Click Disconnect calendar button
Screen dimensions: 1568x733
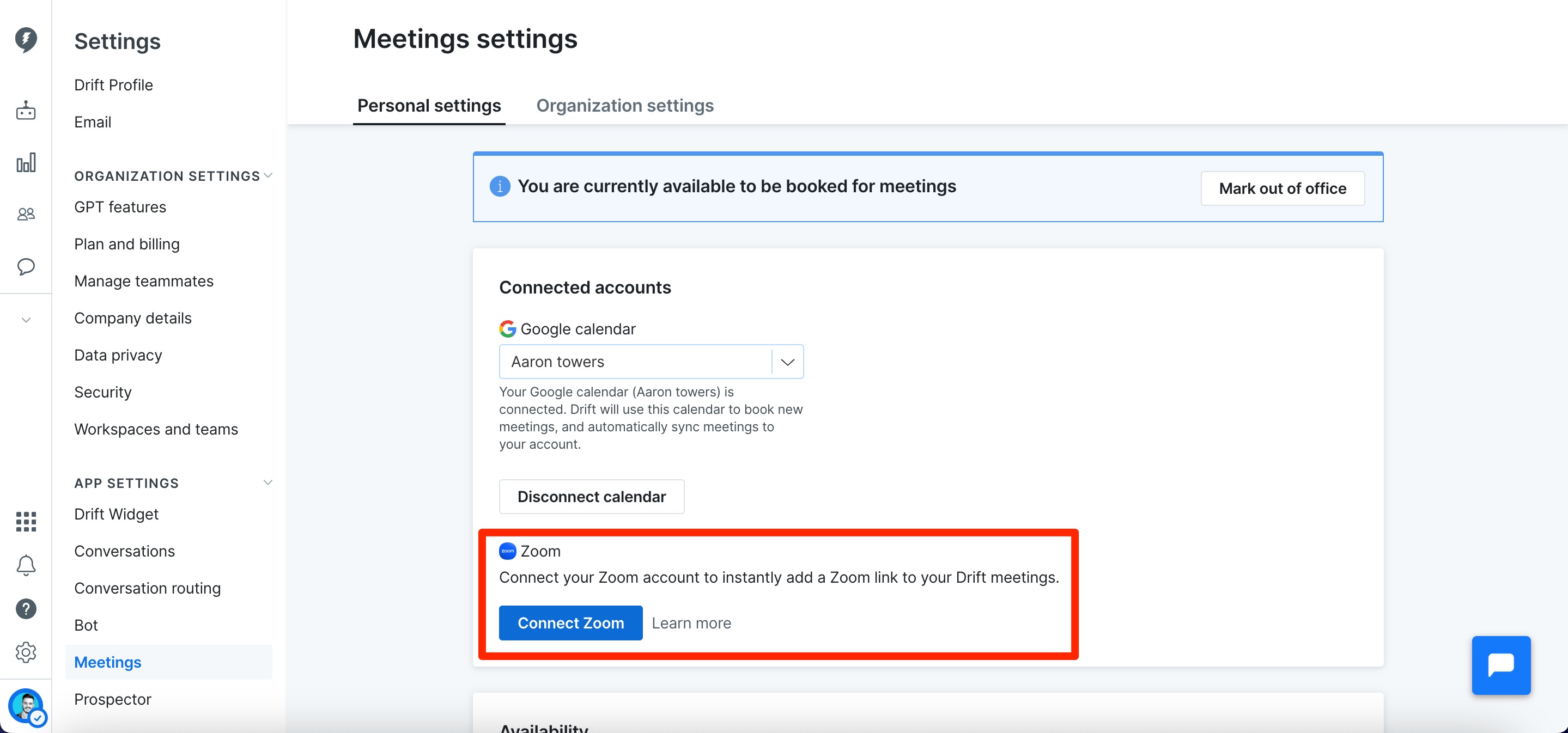click(x=592, y=497)
